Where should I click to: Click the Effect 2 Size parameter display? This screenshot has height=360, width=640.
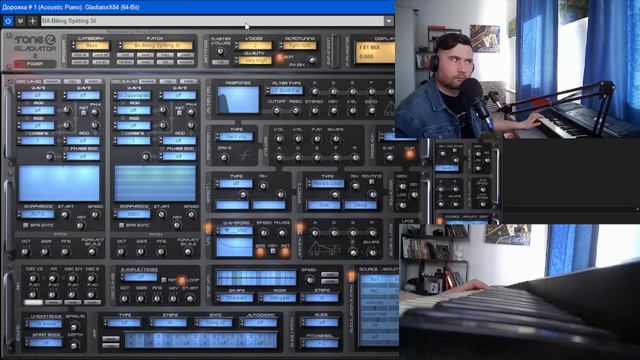[x=324, y=205]
